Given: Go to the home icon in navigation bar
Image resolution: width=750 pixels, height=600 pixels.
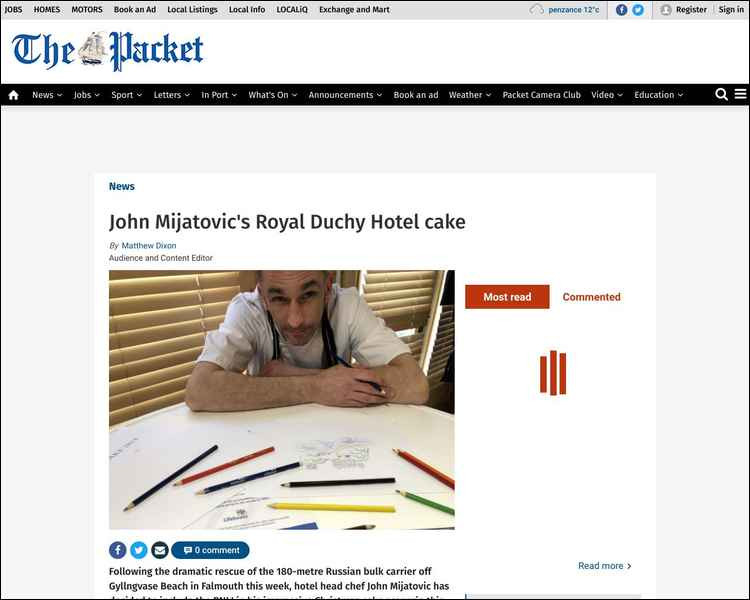Looking at the screenshot, I should coord(13,95).
